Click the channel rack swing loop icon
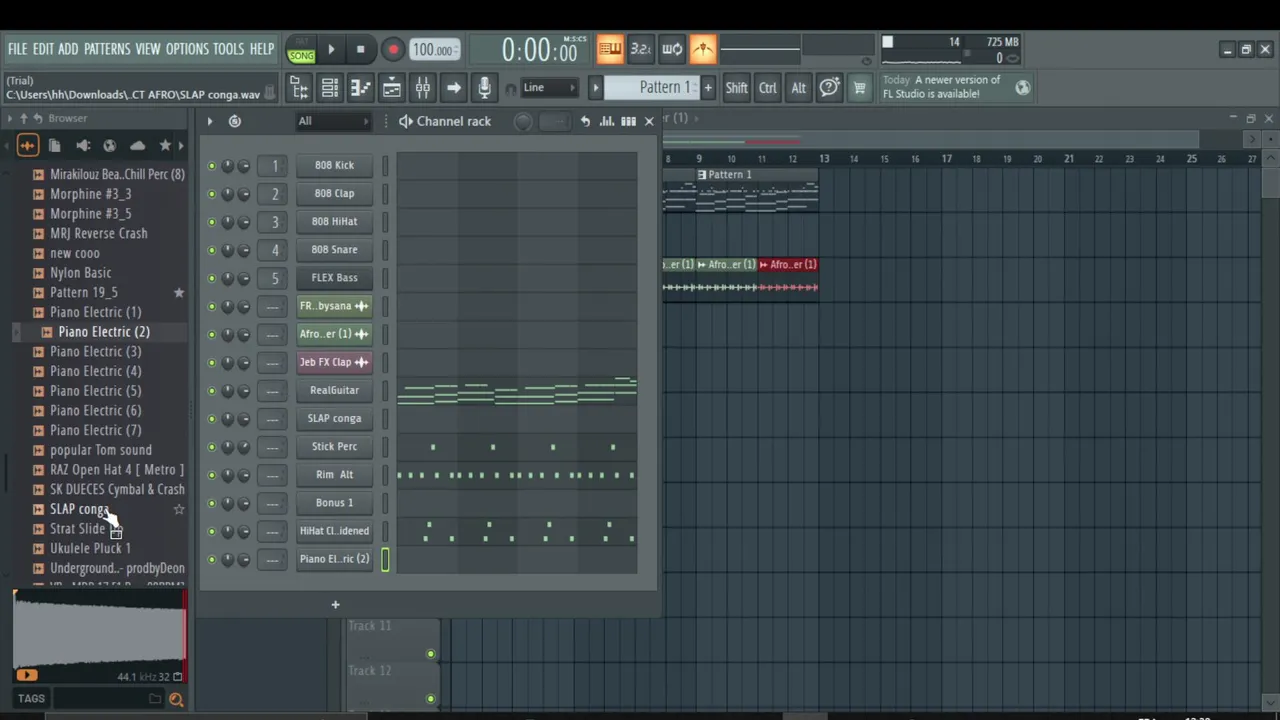 click(234, 121)
